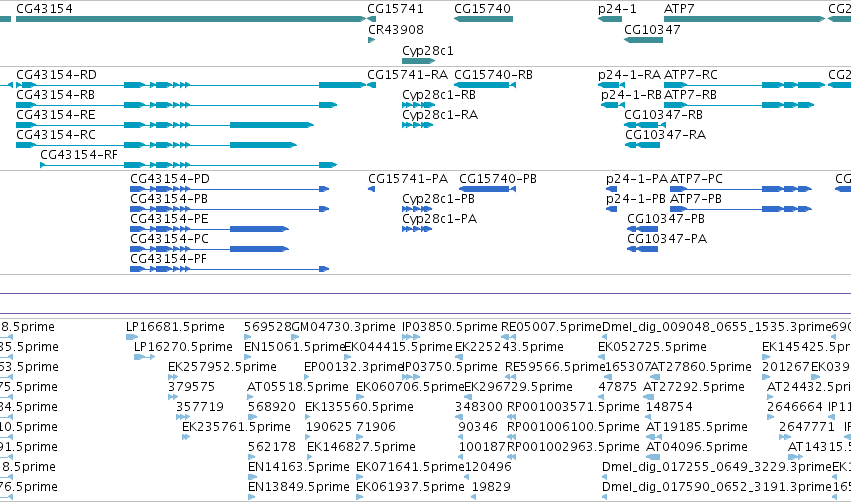Select Dmel_dig_017255_0649_3229.3prime feature
Screen dimensions: 851x502
pyautogui.click(x=605, y=477)
